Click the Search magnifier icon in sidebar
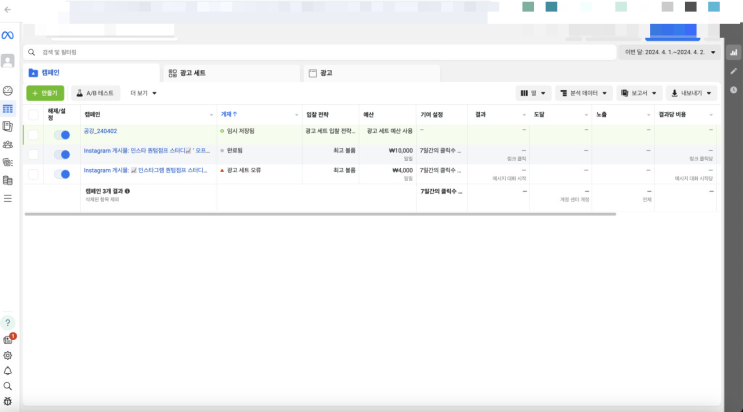This screenshot has height=412, width=743. pyautogui.click(x=8, y=386)
